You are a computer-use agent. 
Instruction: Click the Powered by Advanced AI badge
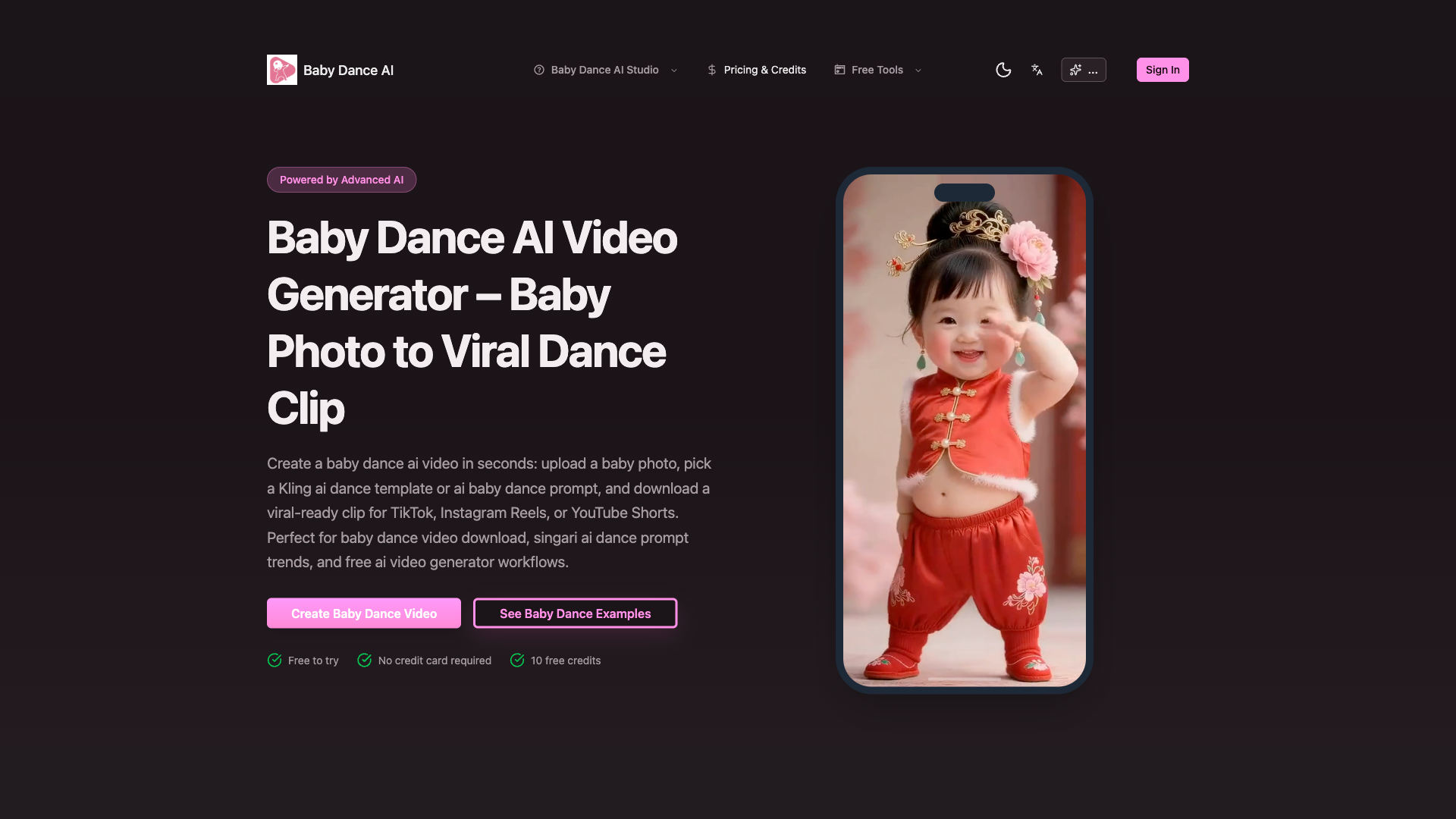coord(341,180)
